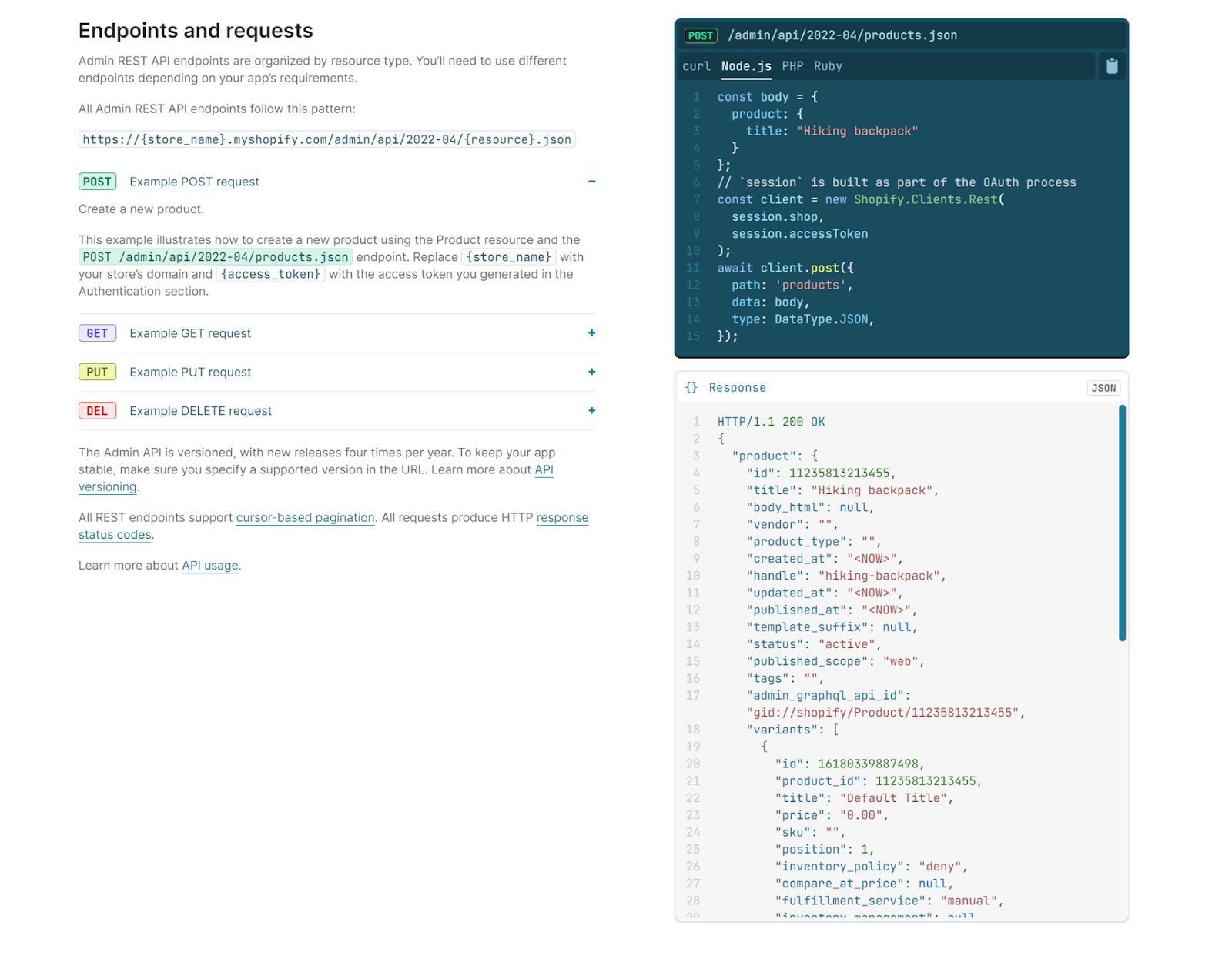This screenshot has height=959, width=1232.
Task: Follow the cursor-based pagination link
Action: coord(304,517)
